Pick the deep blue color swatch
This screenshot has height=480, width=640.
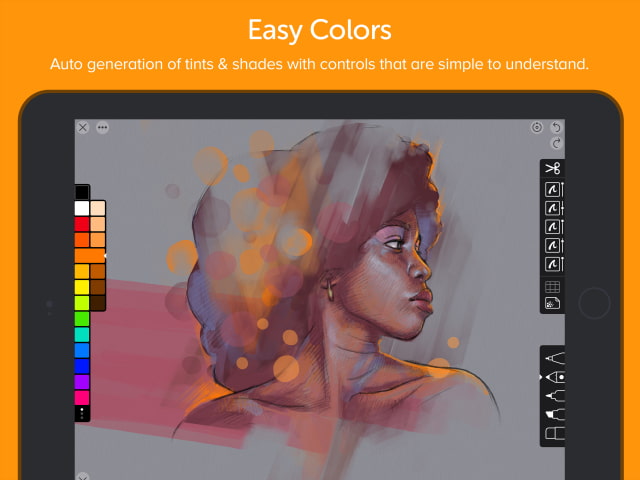pyautogui.click(x=82, y=366)
